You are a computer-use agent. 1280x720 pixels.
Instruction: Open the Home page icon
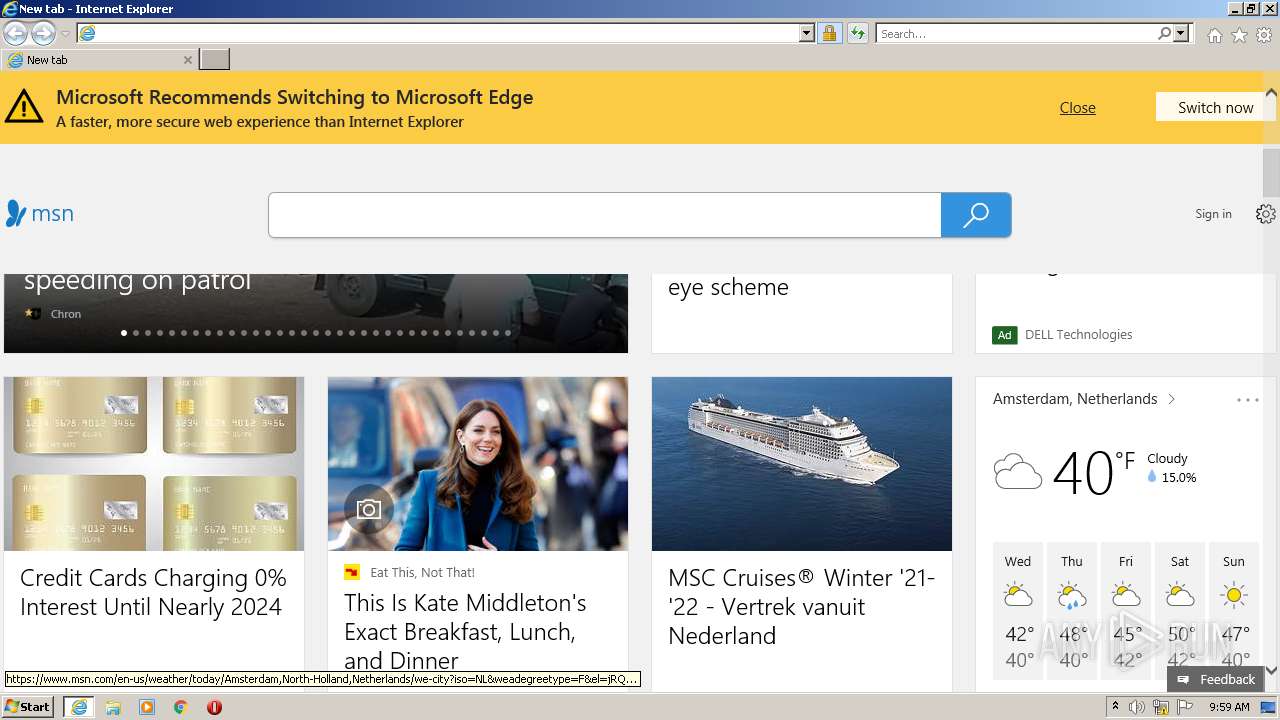[x=1214, y=35]
